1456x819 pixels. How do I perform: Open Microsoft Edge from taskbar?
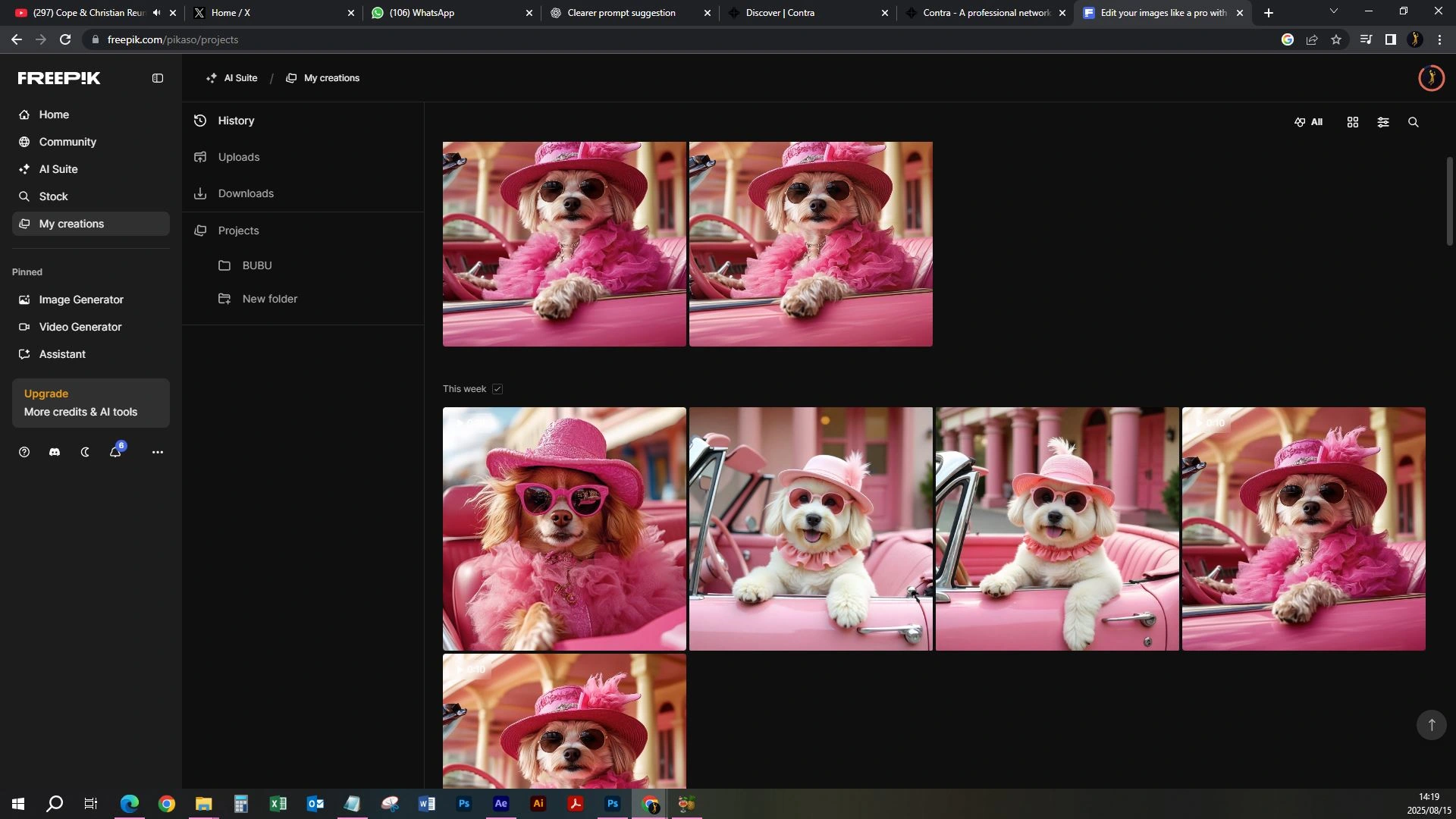(130, 804)
